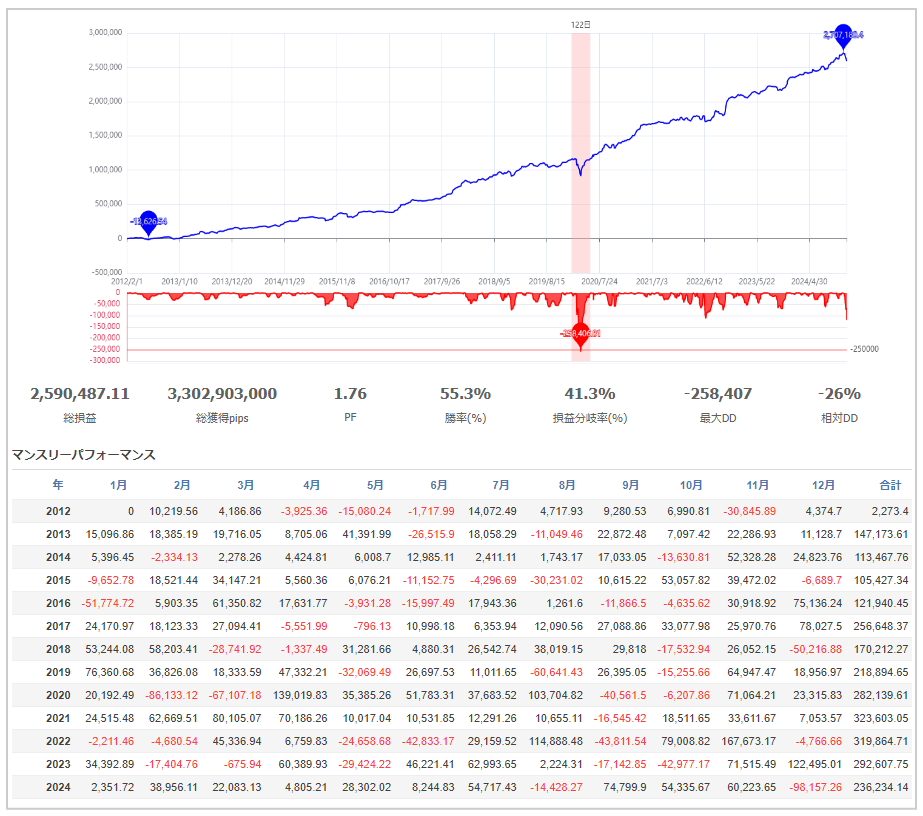
Task: Select the pink shaded drawdown period band
Action: coord(580,120)
